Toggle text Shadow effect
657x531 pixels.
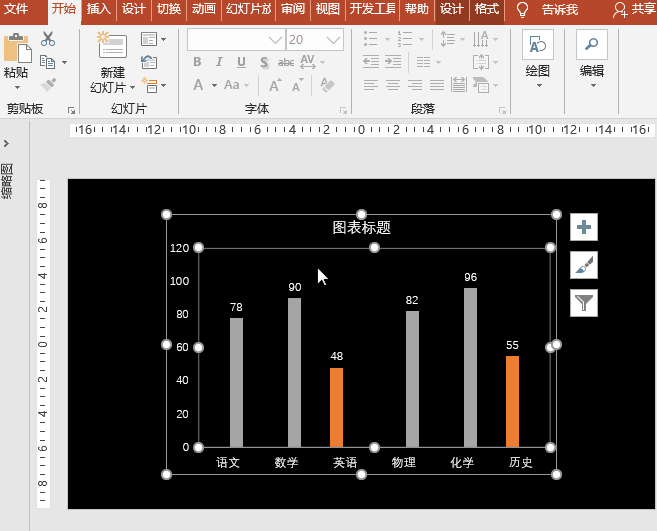264,62
